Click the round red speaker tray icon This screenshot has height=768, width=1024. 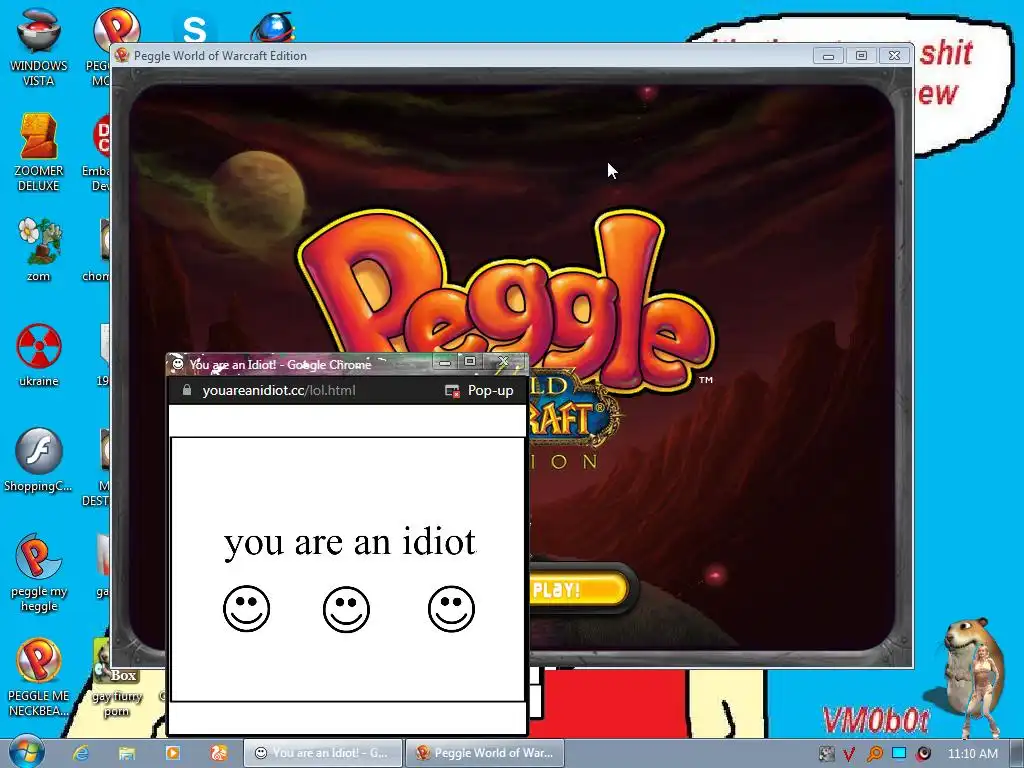pos(923,754)
